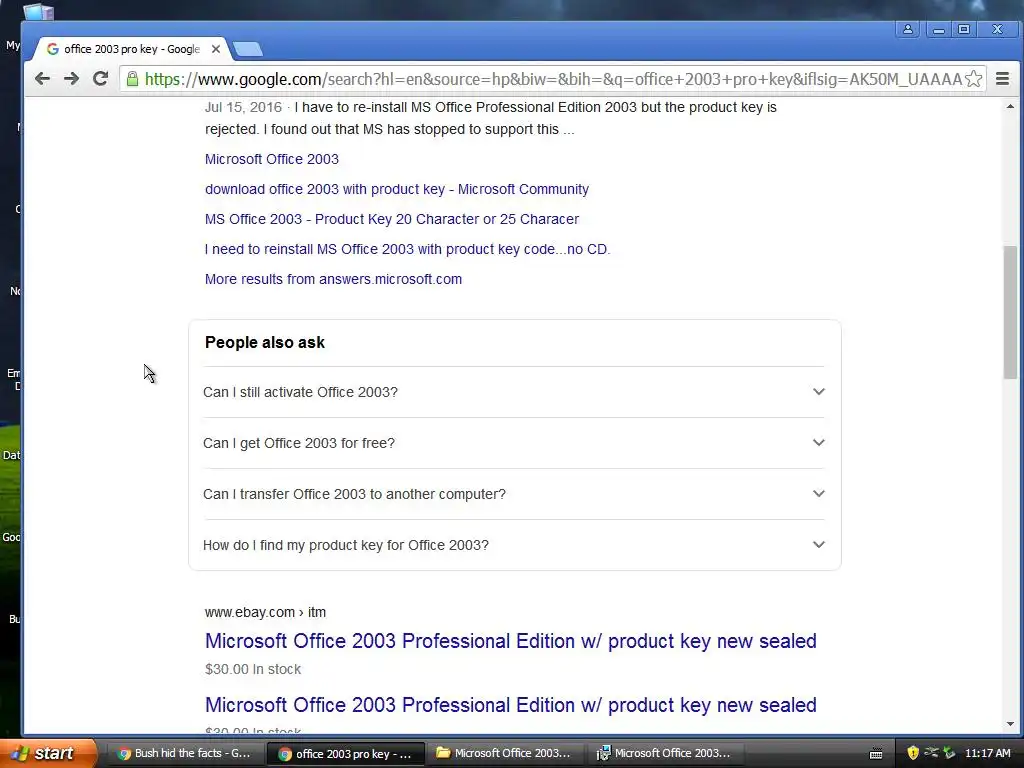Click the yellow security shield tray icon

913,753
